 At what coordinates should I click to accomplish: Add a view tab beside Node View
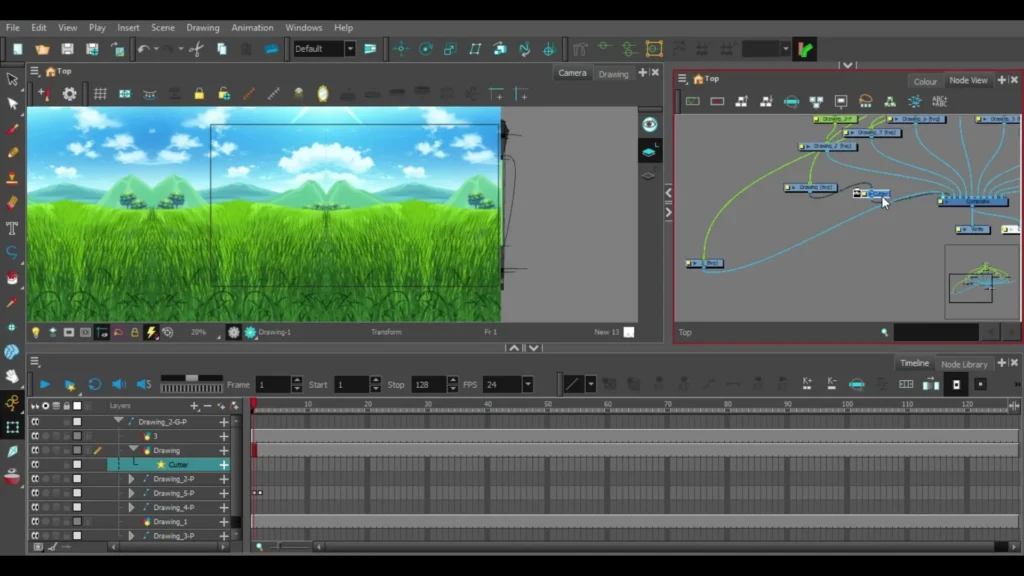click(x=1002, y=80)
